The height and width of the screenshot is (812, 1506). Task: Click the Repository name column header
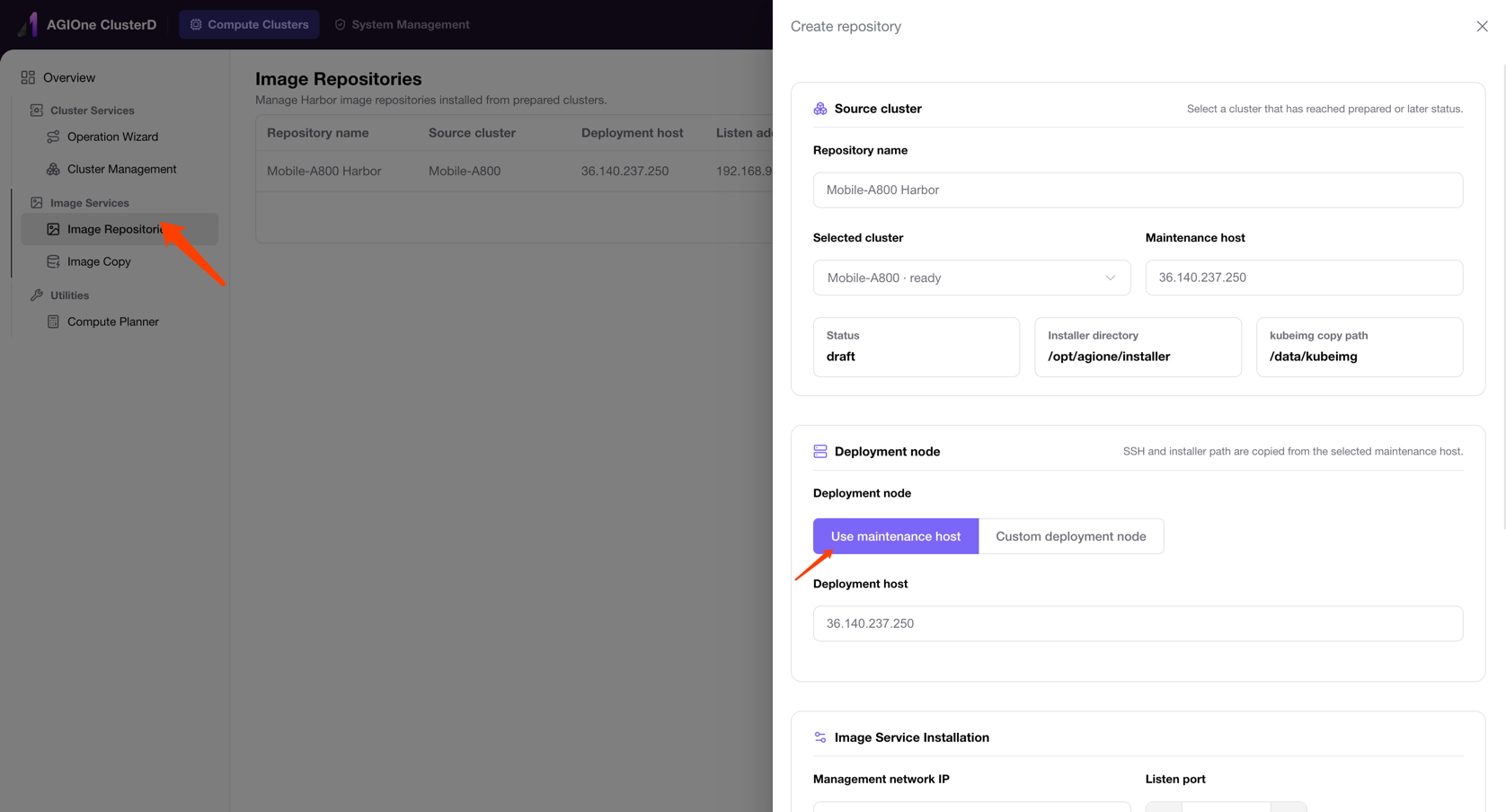coord(318,133)
